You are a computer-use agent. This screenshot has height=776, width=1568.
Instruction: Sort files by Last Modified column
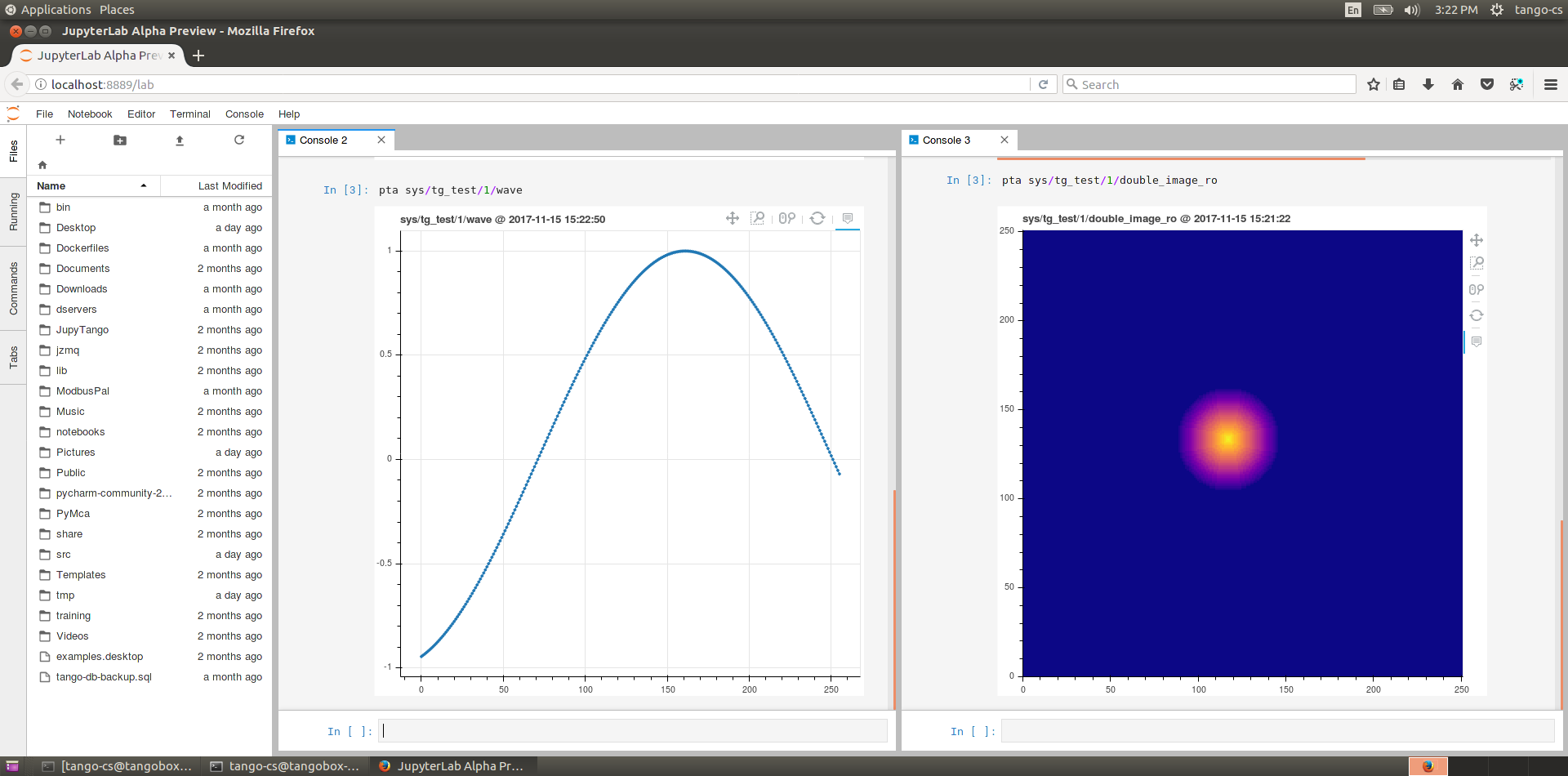tap(216, 186)
